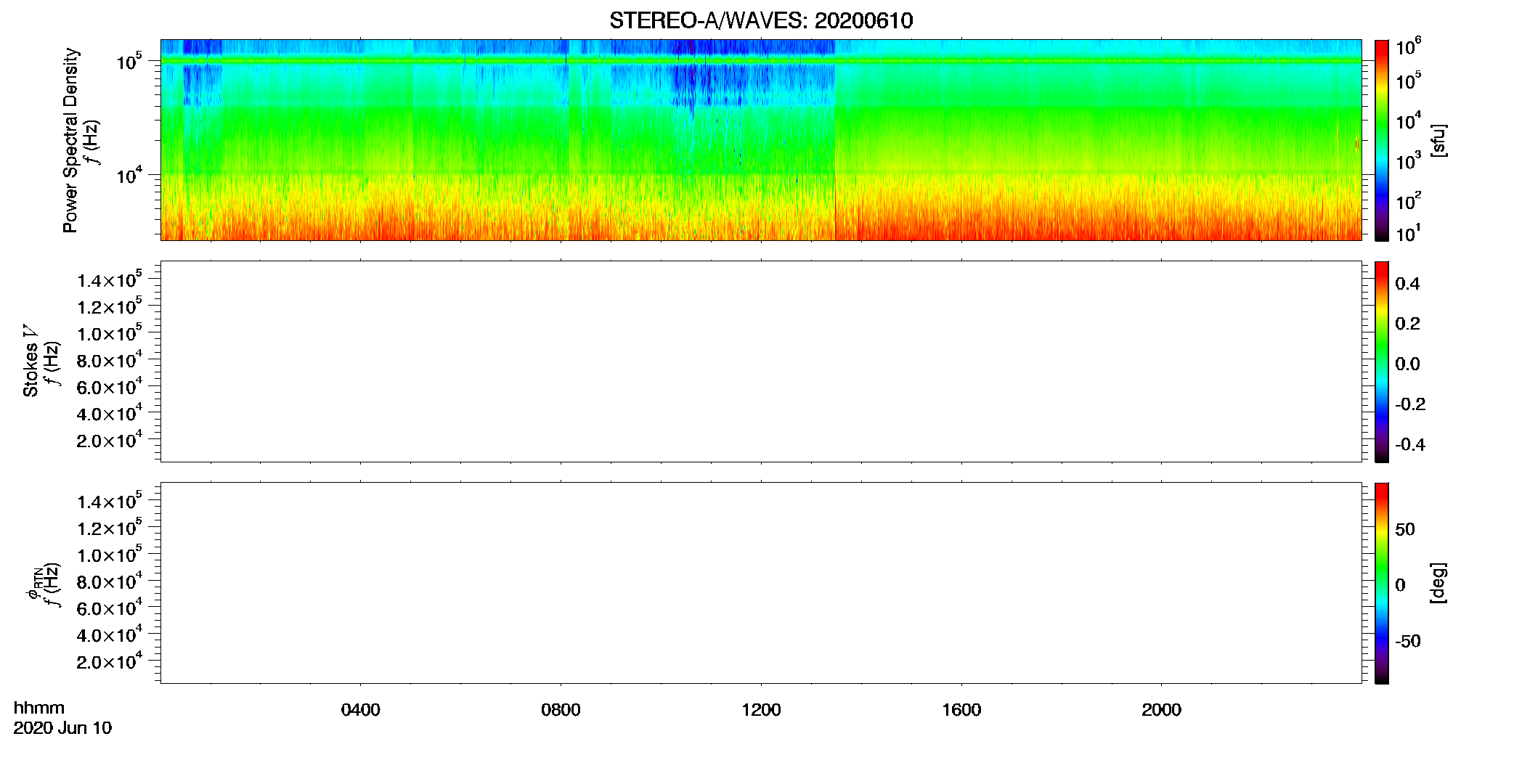This screenshot has height=784, width=1522.
Task: Click the 1.4×10^5 tick on Stokes V axis
Action: click(x=110, y=279)
